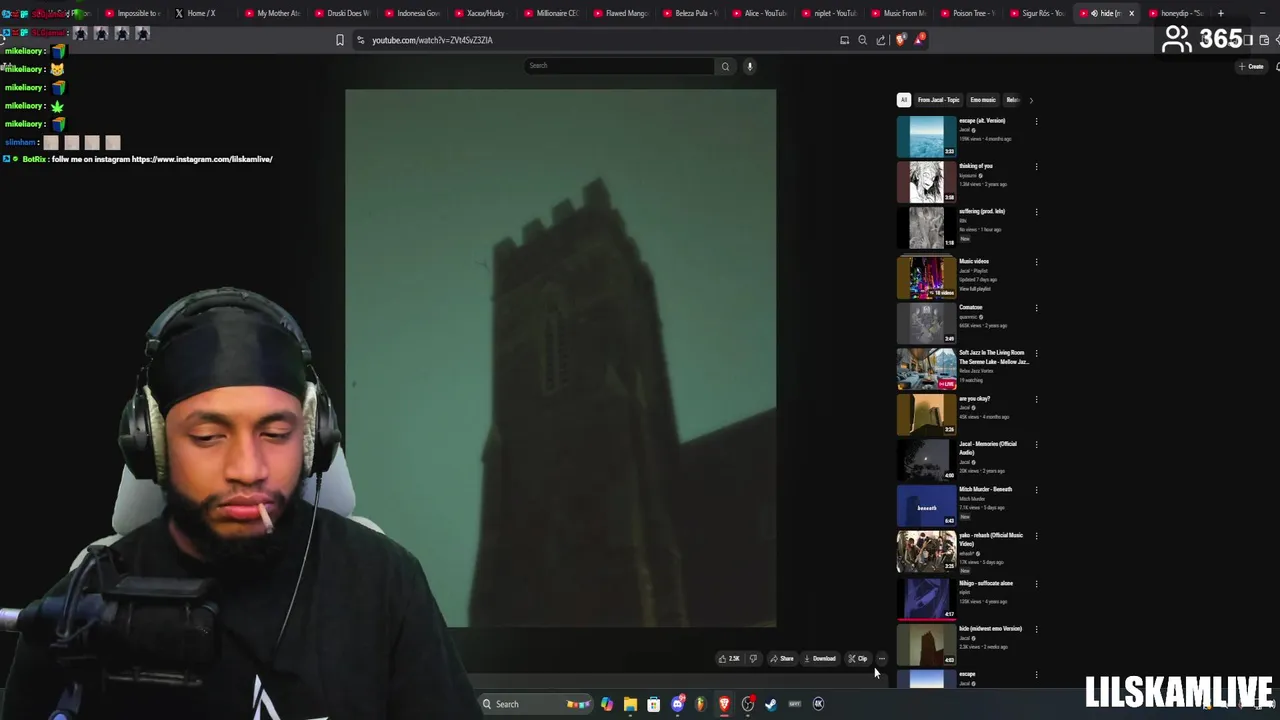The height and width of the screenshot is (720, 1280).
Task: Click the browser address bar URL
Action: (x=432, y=40)
